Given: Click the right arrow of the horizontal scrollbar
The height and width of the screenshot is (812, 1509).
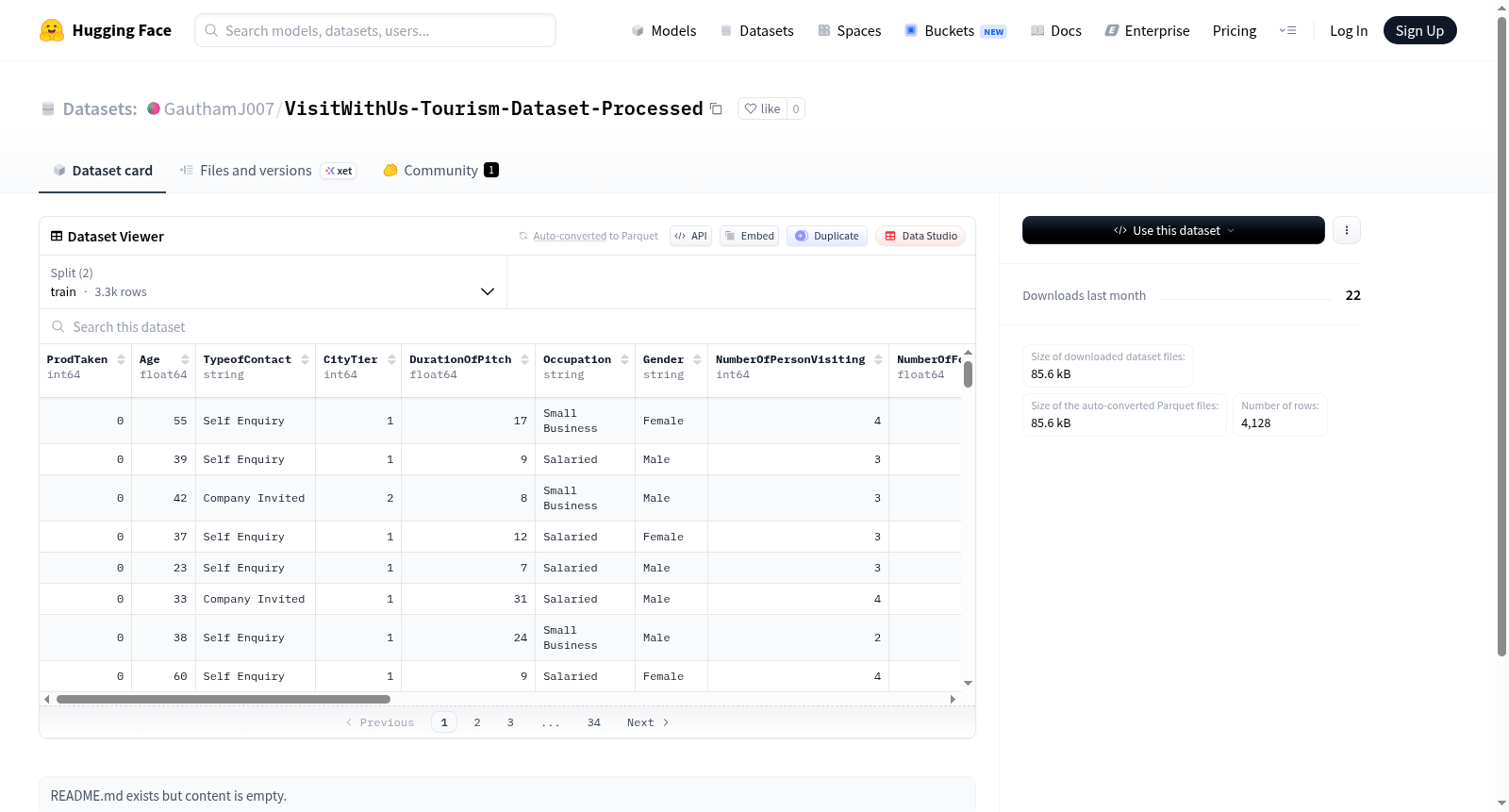Looking at the screenshot, I should [x=953, y=699].
